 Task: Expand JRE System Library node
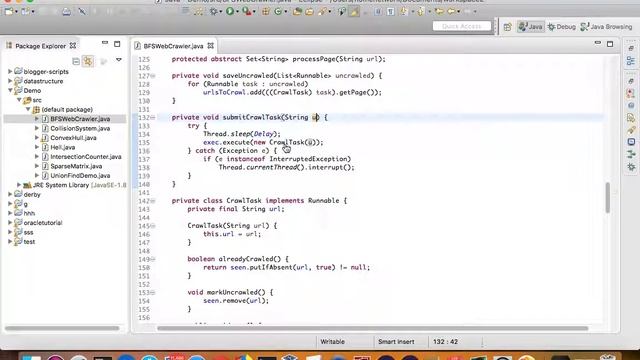19,185
